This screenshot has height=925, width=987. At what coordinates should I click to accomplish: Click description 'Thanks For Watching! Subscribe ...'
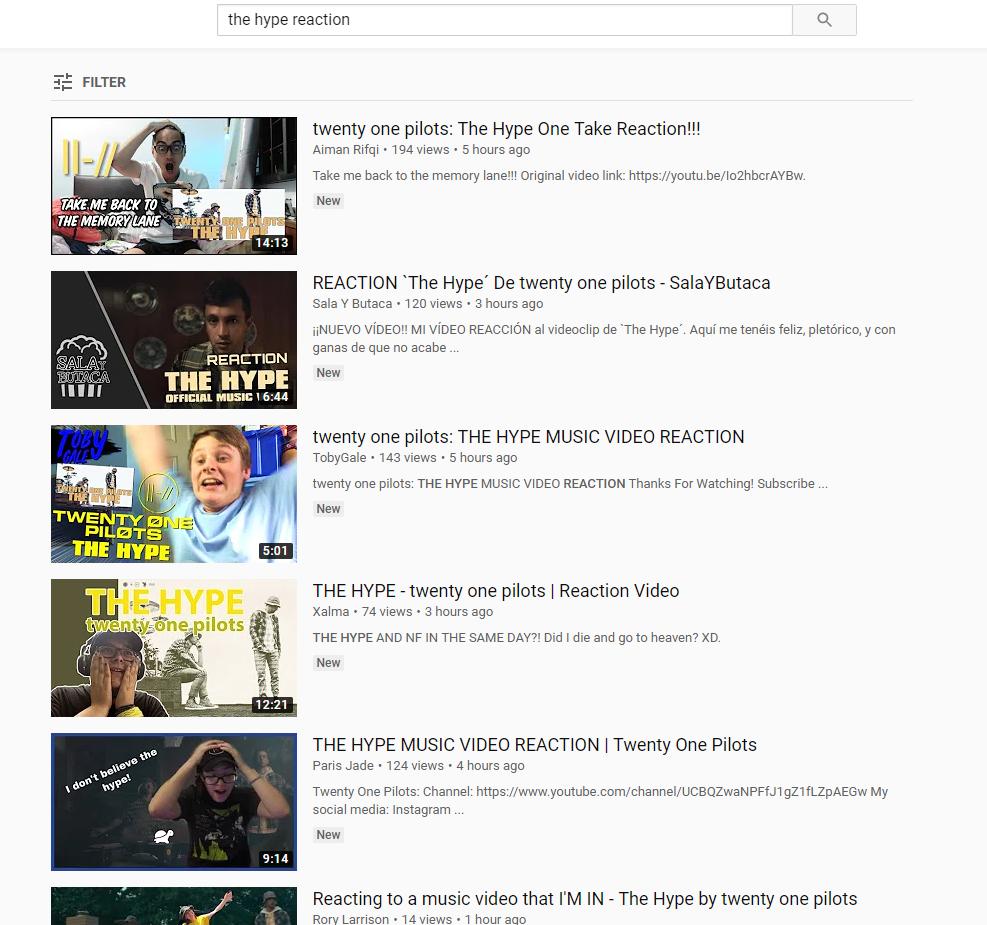point(570,484)
